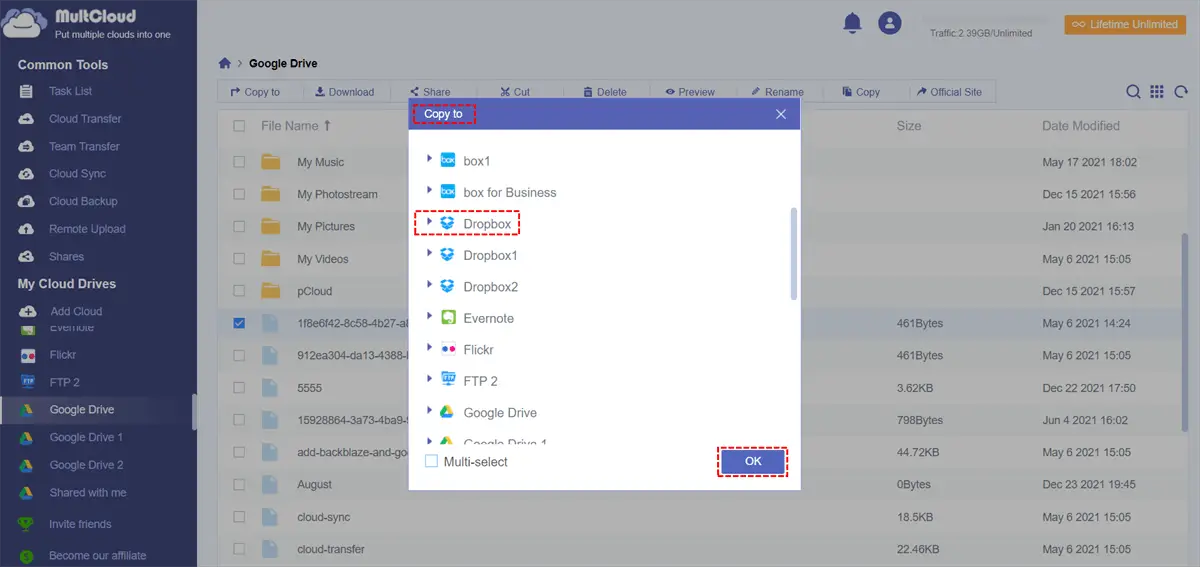
Task: Enable the Multi-select checkbox
Action: pos(431,461)
